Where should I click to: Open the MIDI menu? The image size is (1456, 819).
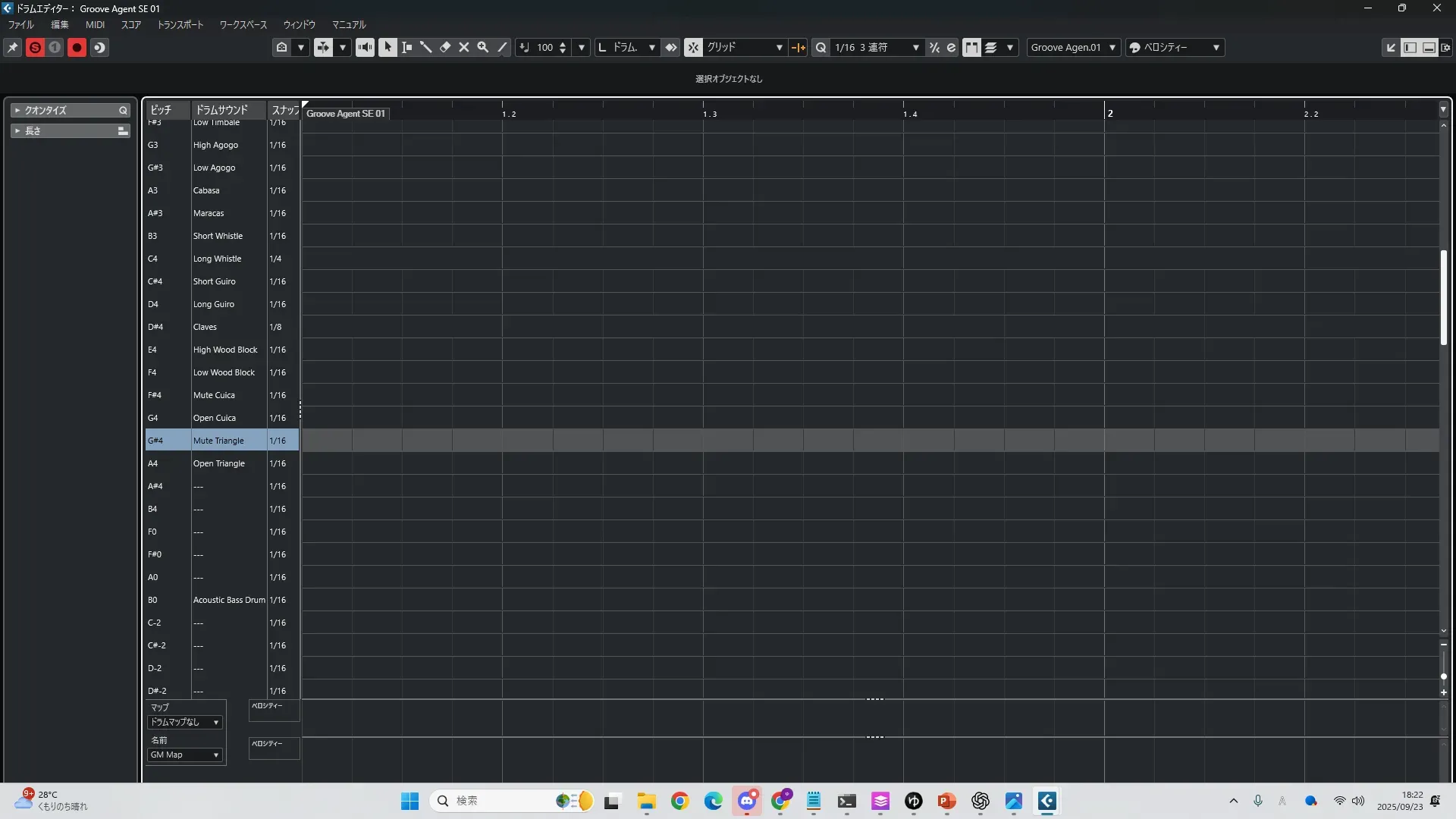(95, 24)
